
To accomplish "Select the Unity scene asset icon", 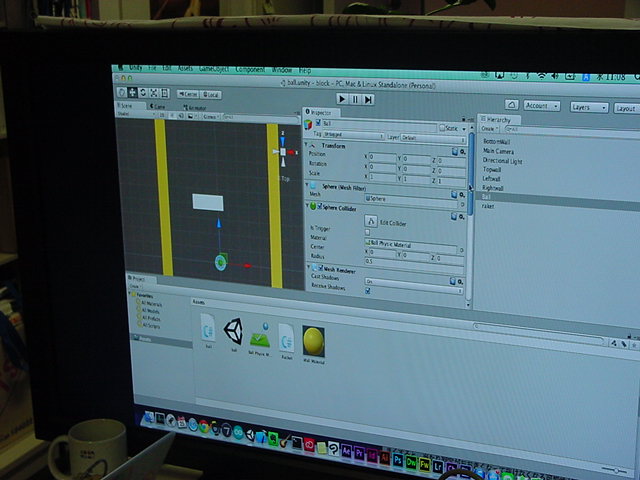I will point(233,331).
